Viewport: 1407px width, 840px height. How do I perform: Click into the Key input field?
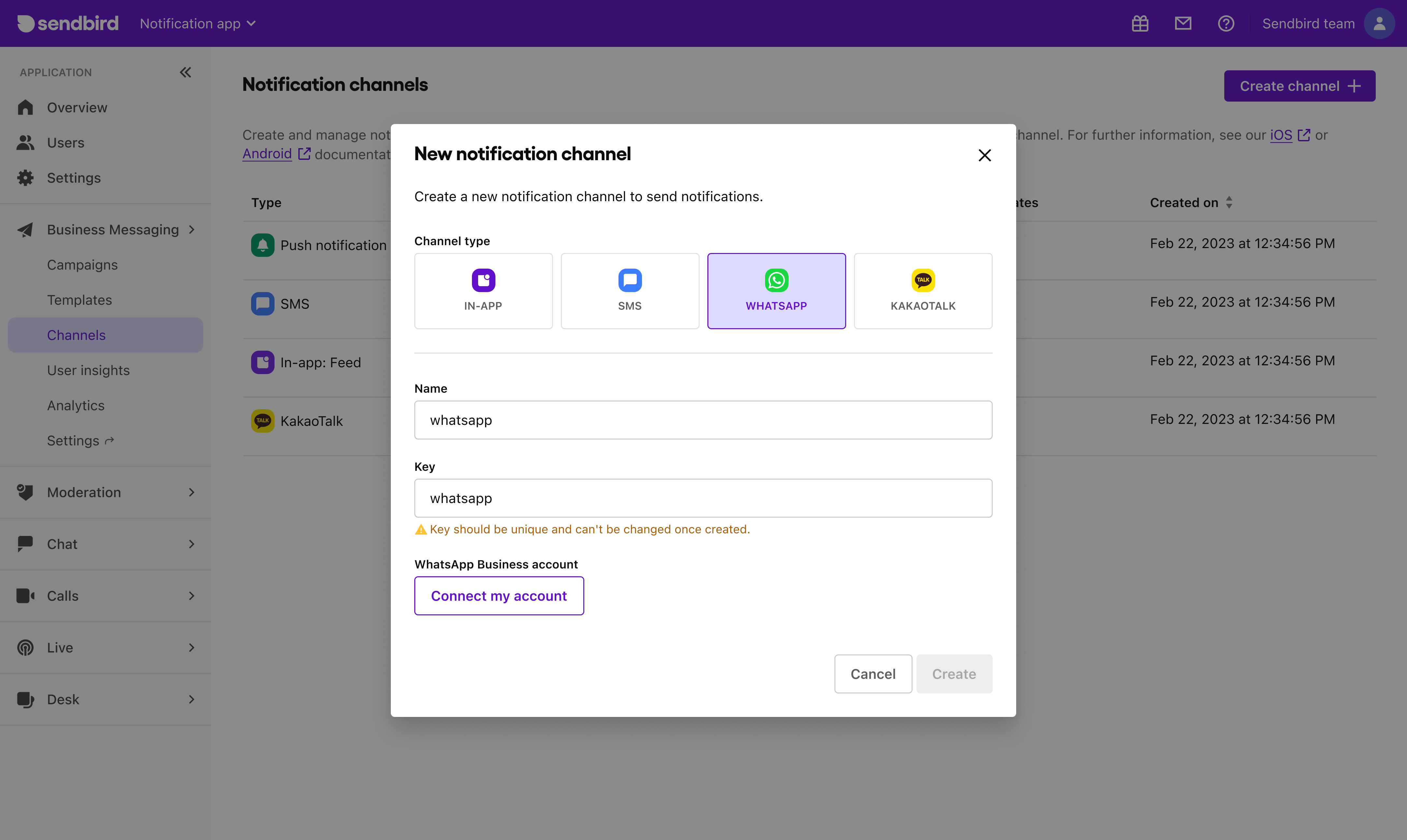703,498
